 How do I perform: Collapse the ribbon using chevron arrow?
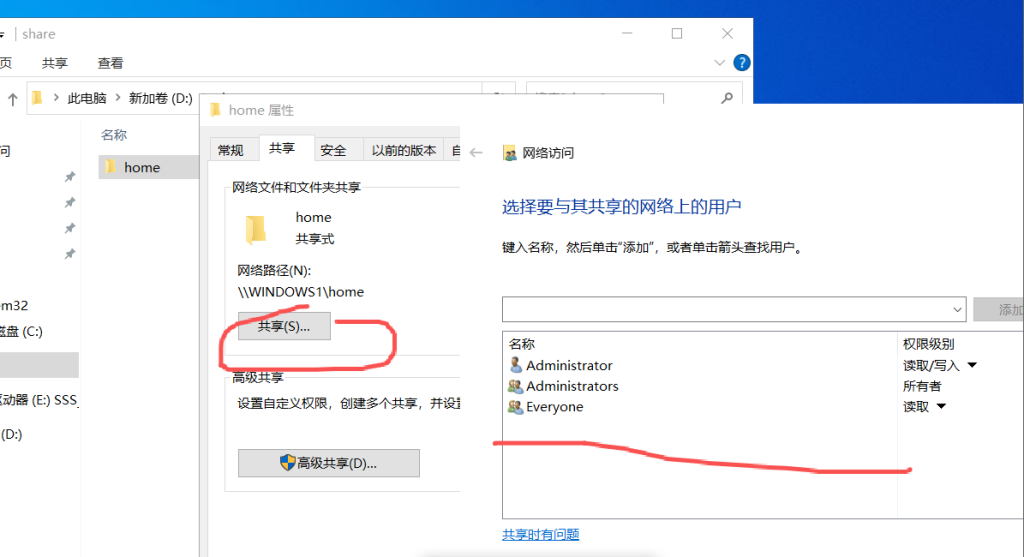(x=719, y=63)
